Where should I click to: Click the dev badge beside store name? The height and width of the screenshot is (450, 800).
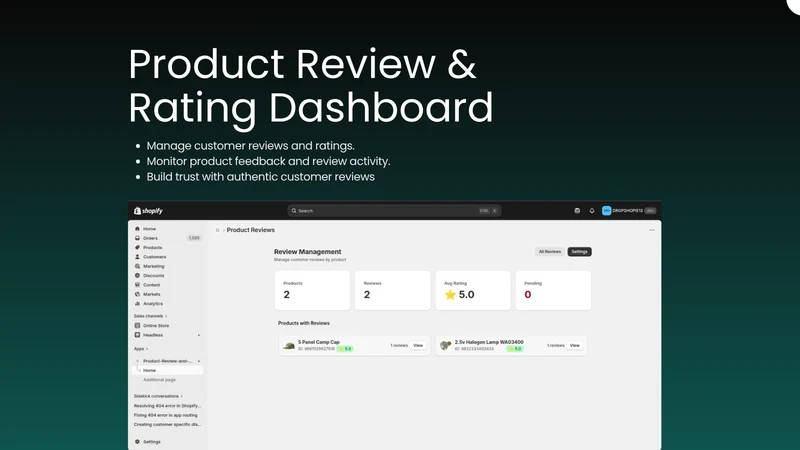pos(650,211)
